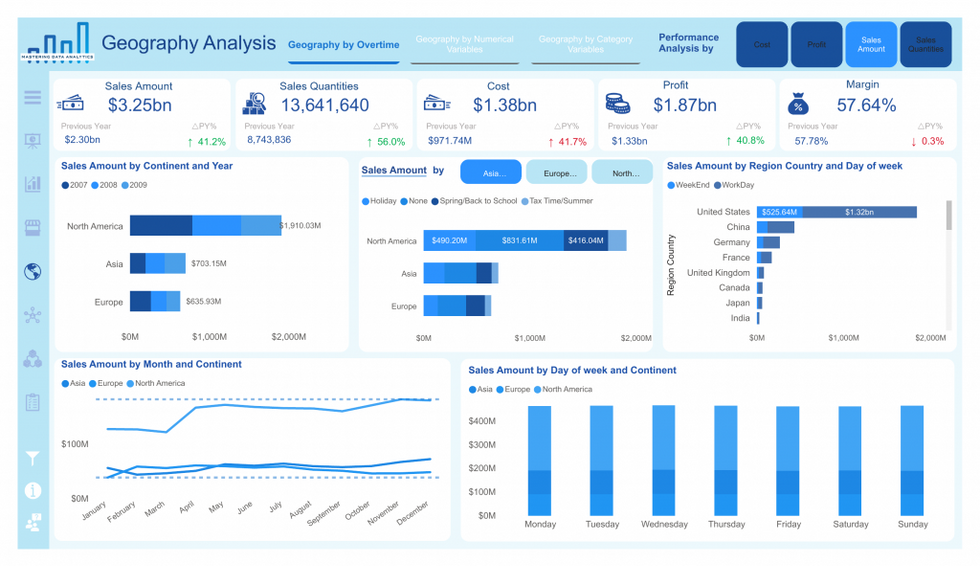Image resolution: width=980 pixels, height=566 pixels.
Task: Switch to Geography by Numerical Variables tab
Action: [x=464, y=44]
